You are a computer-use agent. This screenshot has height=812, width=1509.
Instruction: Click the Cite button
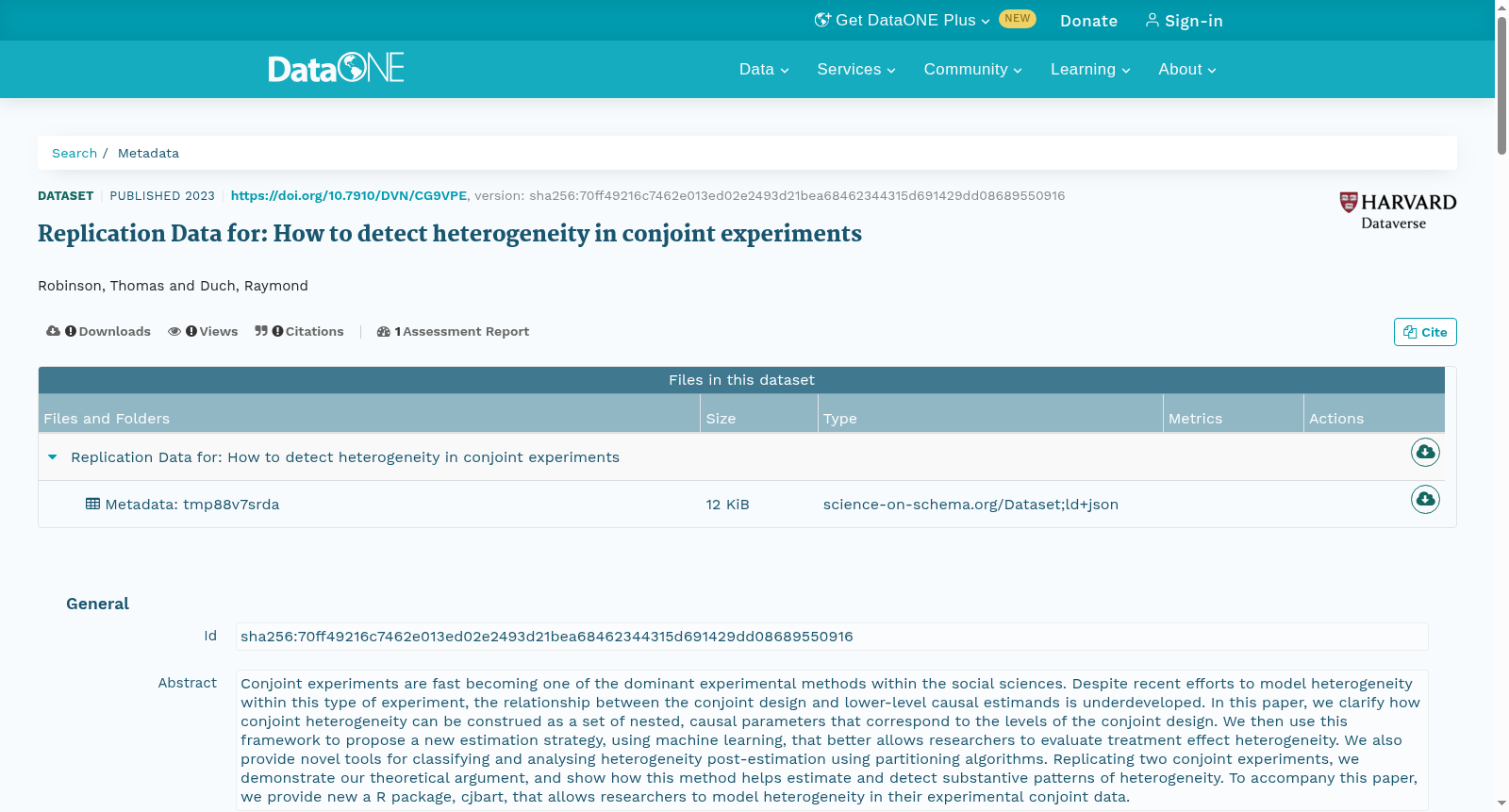coord(1425,332)
